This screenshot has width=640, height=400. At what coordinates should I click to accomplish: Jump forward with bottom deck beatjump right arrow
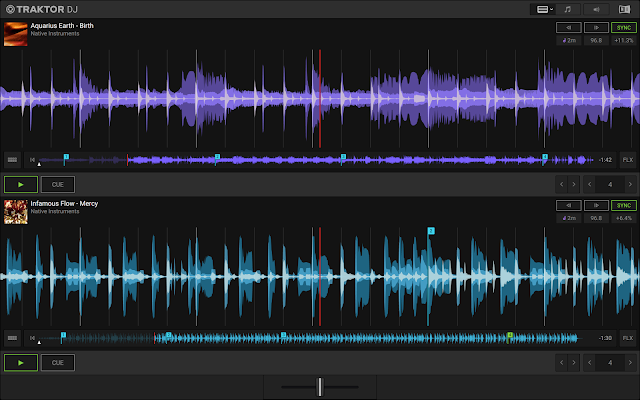click(x=574, y=362)
